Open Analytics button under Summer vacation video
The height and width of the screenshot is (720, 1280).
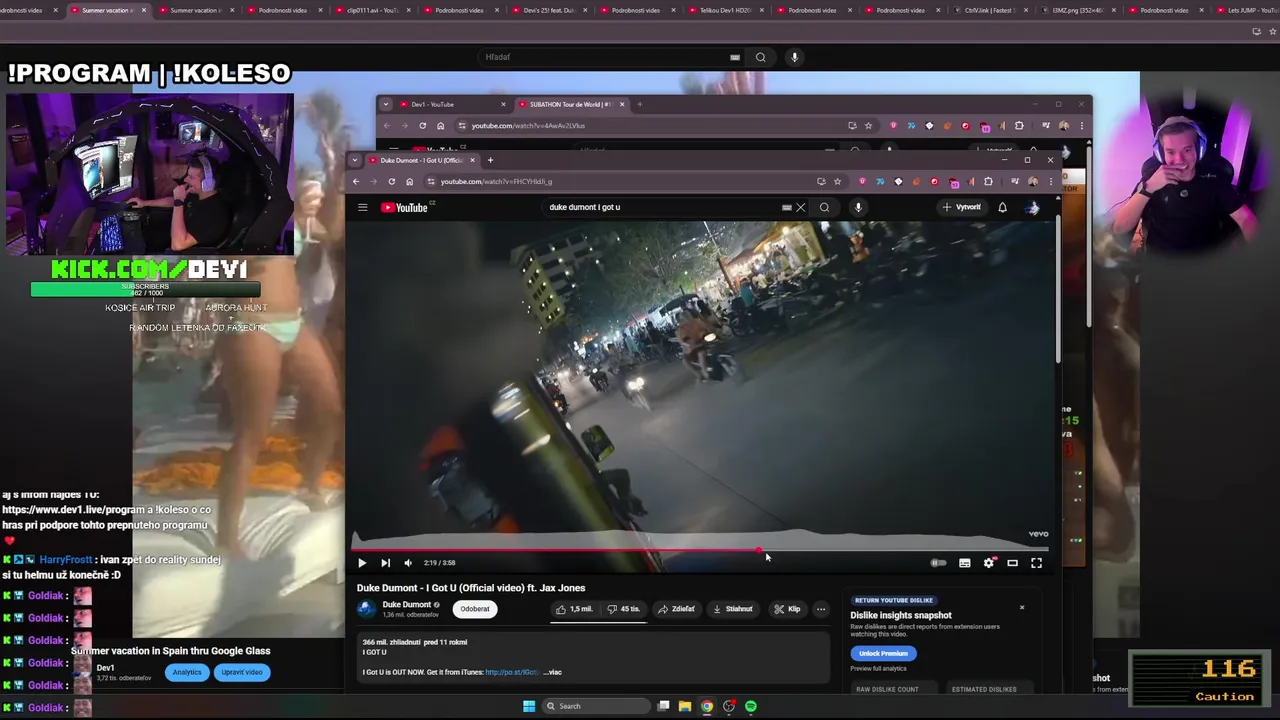coord(187,672)
